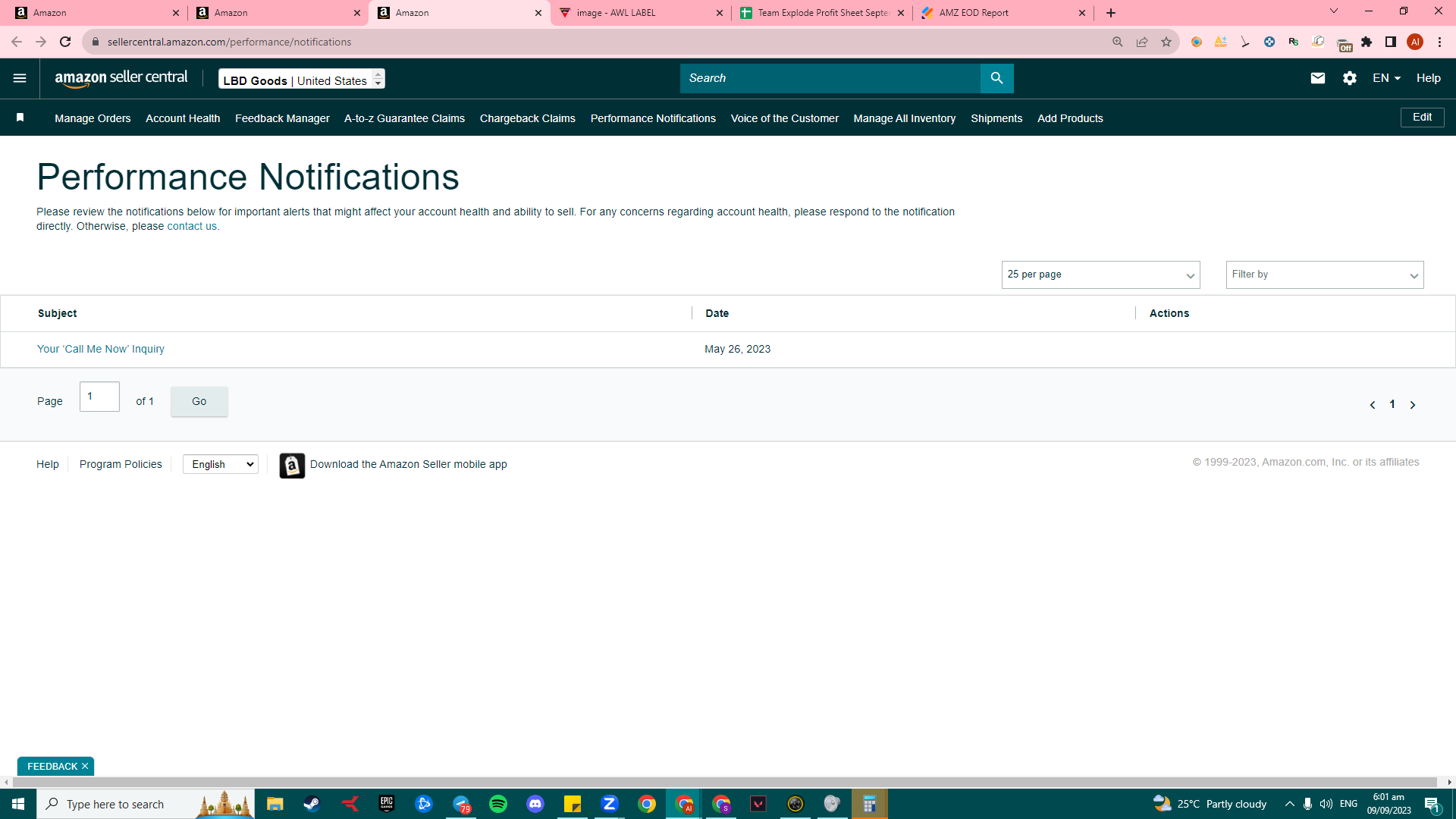Select current page number 1 in pagination

(1392, 404)
